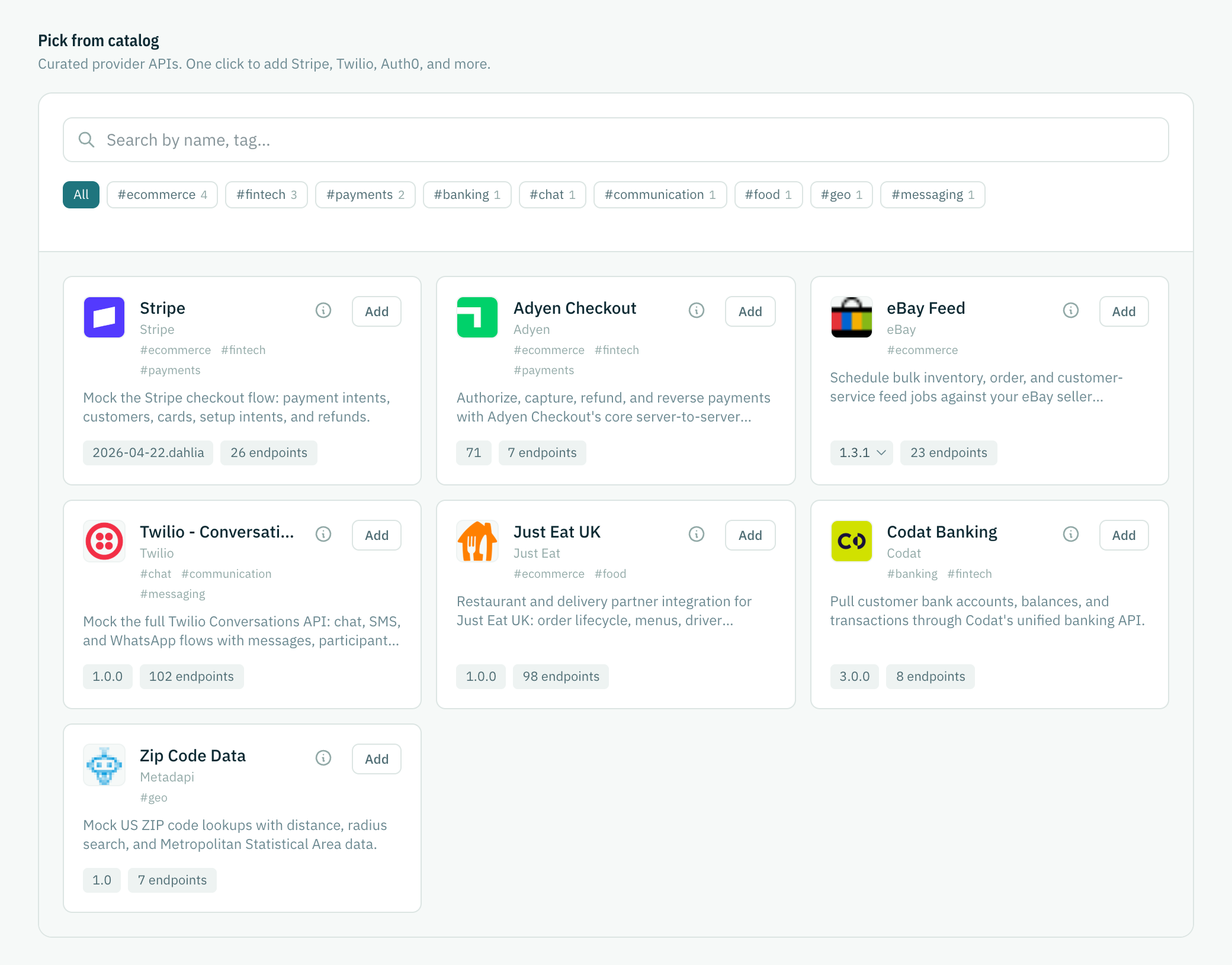This screenshot has width=1232, height=965.
Task: Add the Stripe API
Action: [x=377, y=311]
